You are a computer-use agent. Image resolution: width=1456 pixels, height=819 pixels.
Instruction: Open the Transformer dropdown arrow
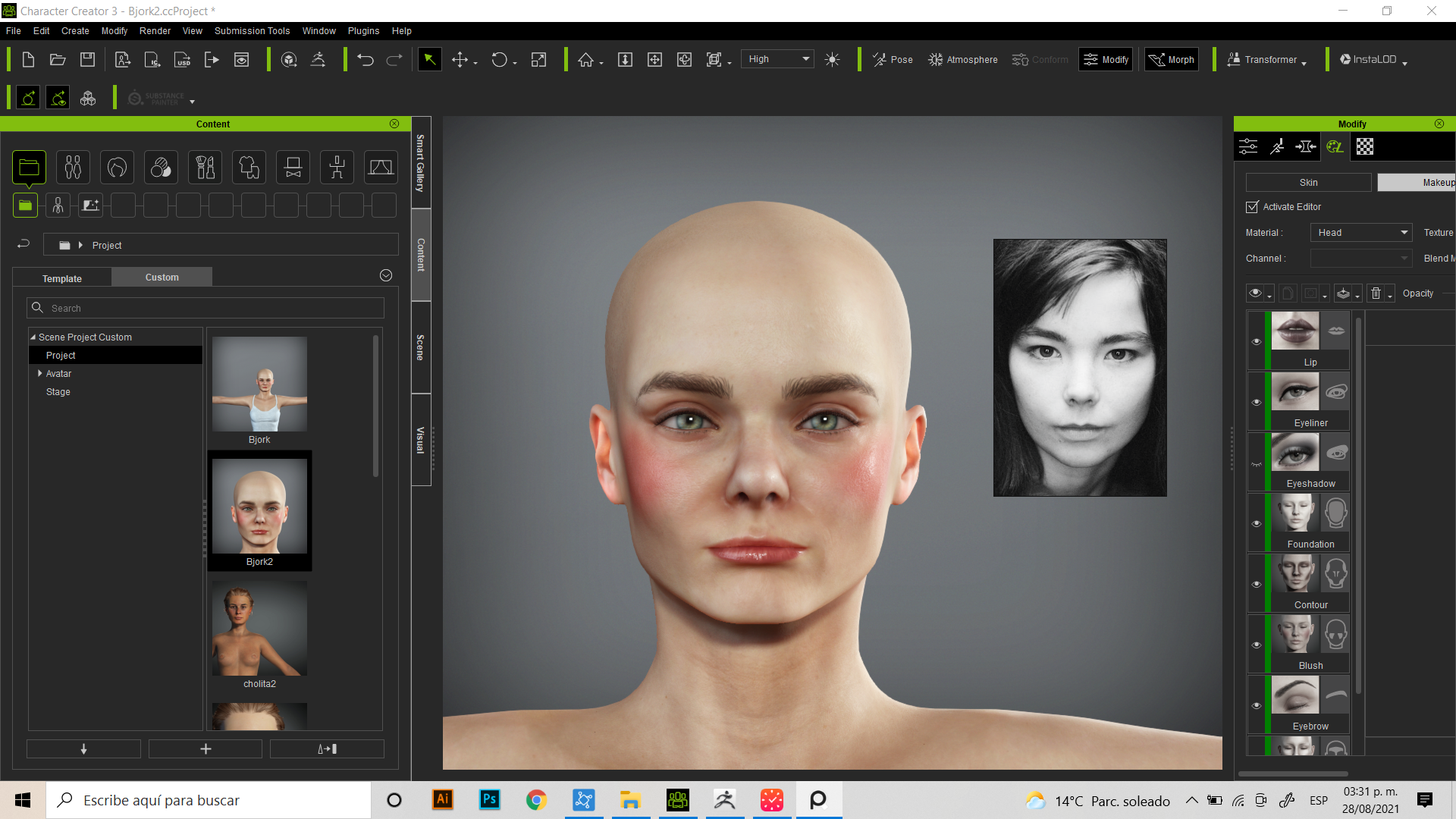coord(1304,64)
